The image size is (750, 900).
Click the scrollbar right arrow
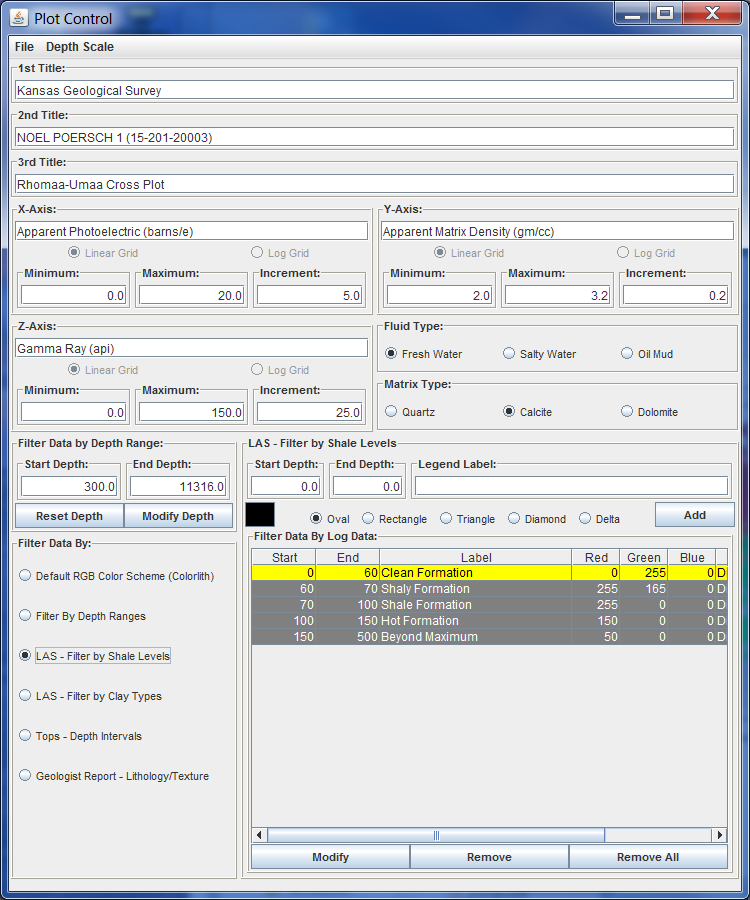tap(720, 835)
